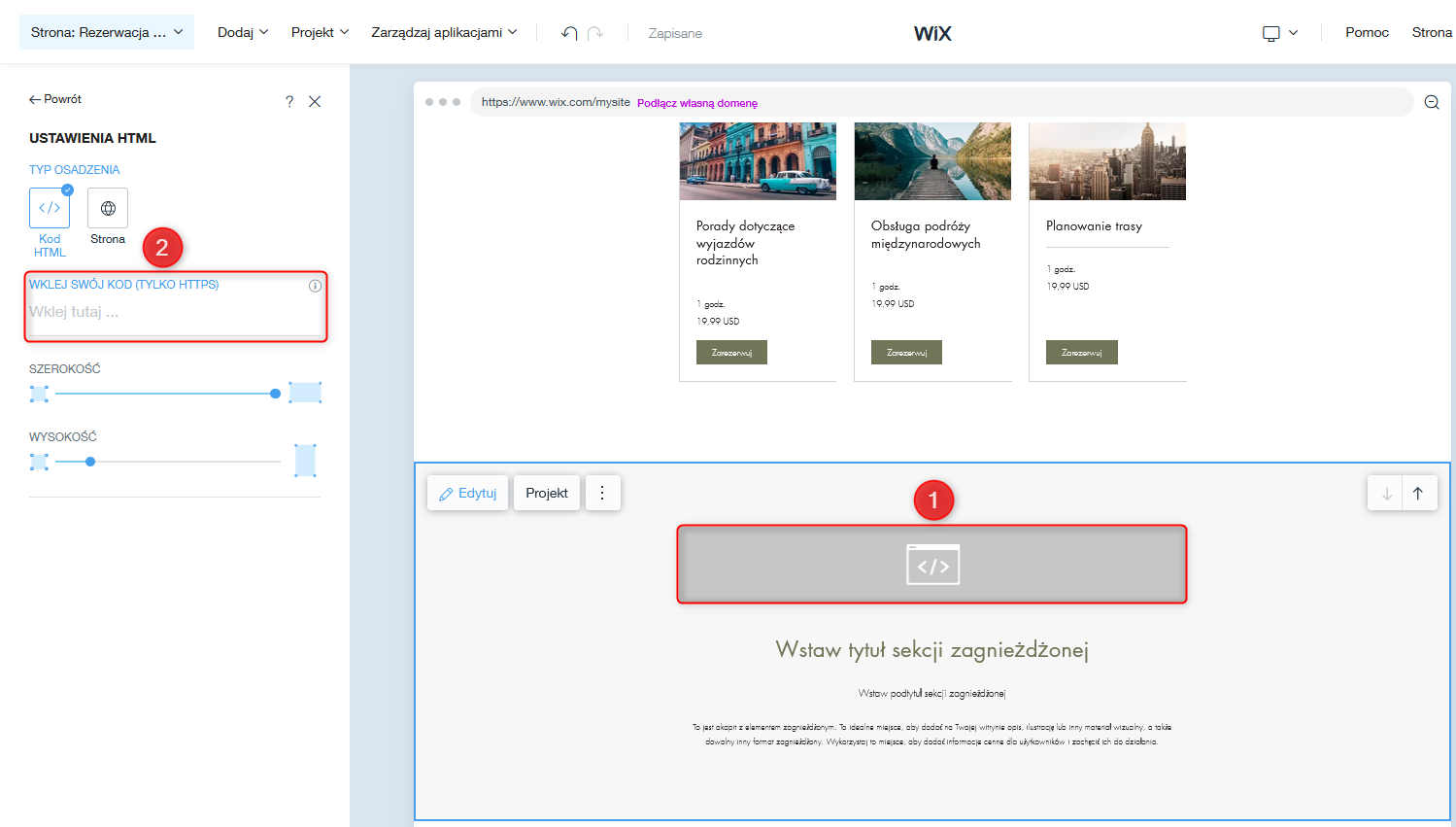The image size is (1456, 827).
Task: Click the Edytuj button on the section
Action: click(468, 493)
